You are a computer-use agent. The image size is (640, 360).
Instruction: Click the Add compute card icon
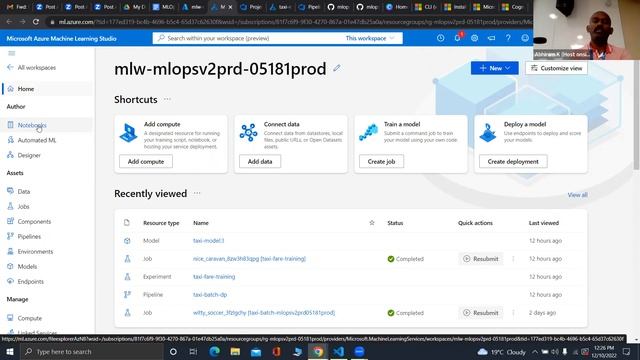click(129, 133)
